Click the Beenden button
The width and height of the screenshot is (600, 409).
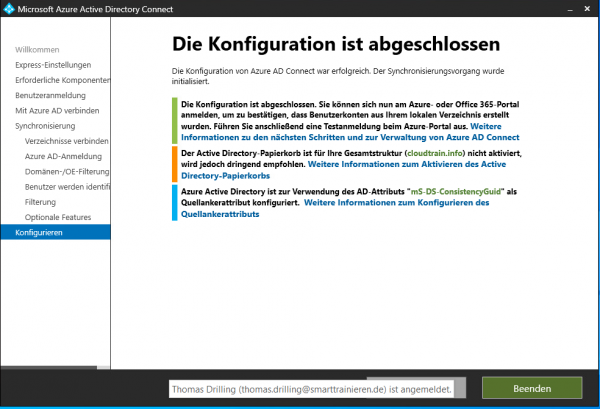(531, 388)
